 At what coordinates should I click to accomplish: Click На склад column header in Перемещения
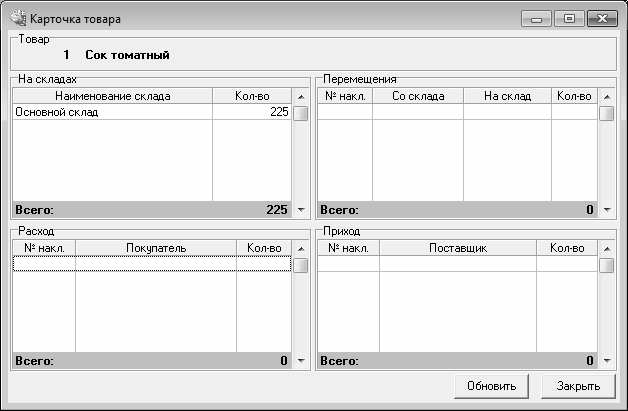(507, 96)
